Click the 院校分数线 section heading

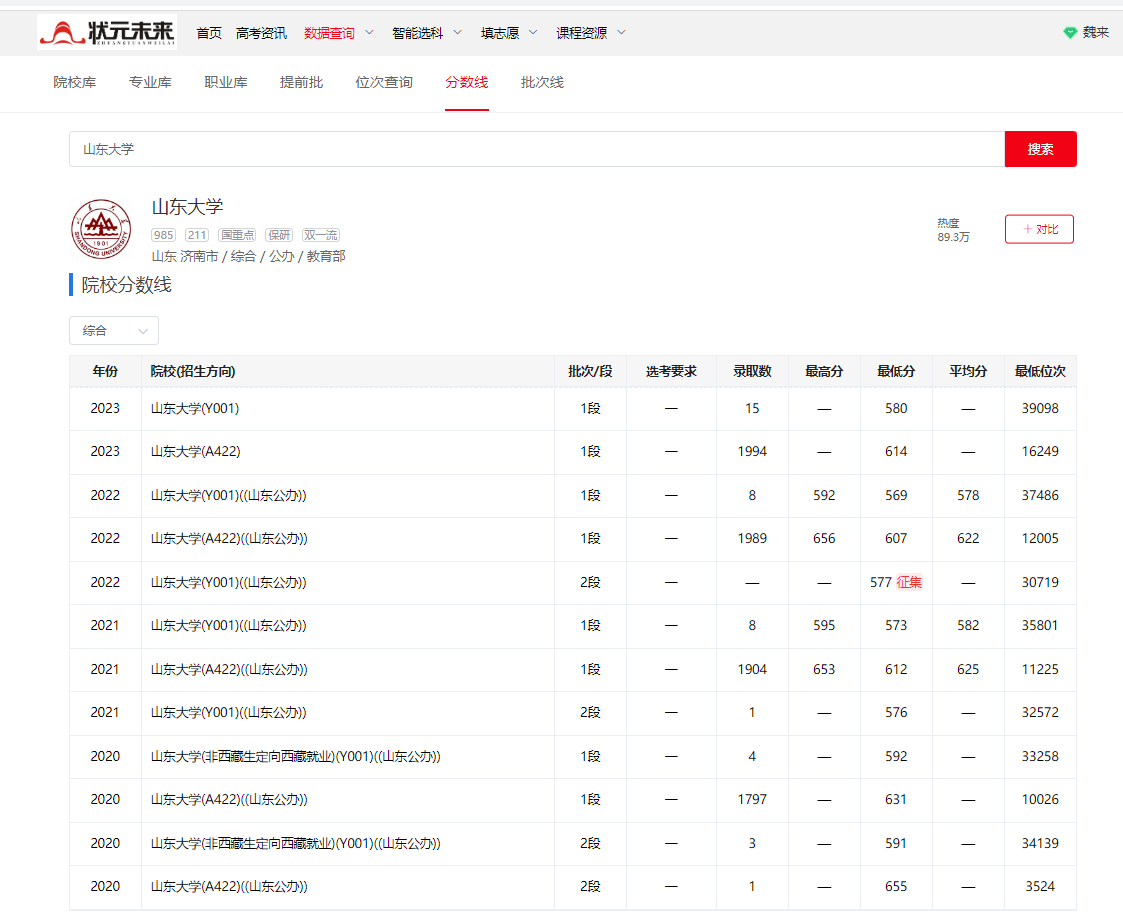(126, 285)
